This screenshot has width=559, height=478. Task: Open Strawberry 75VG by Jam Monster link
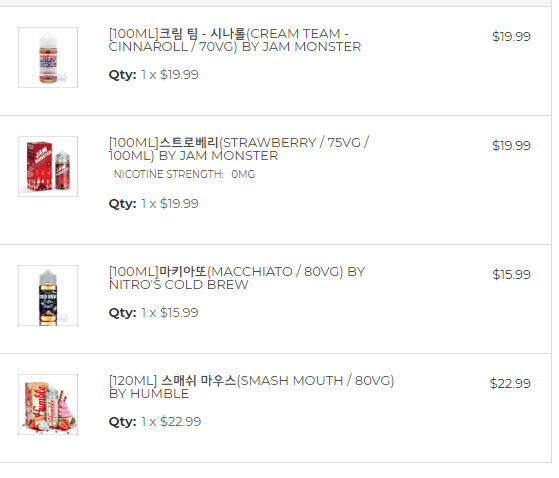pos(239,149)
